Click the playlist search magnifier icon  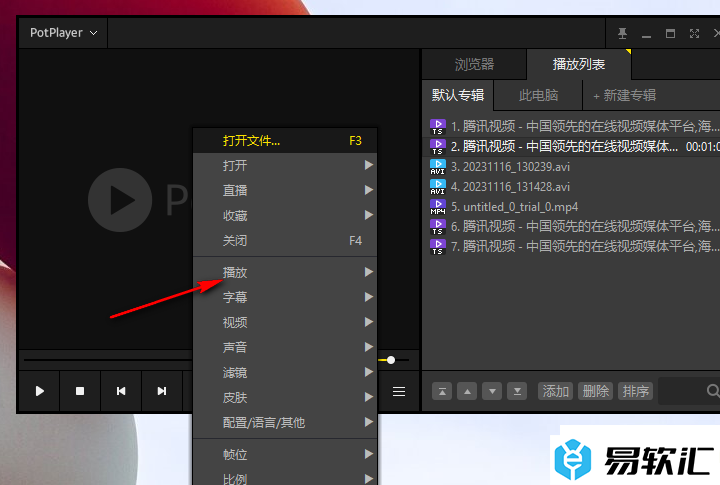[713, 391]
